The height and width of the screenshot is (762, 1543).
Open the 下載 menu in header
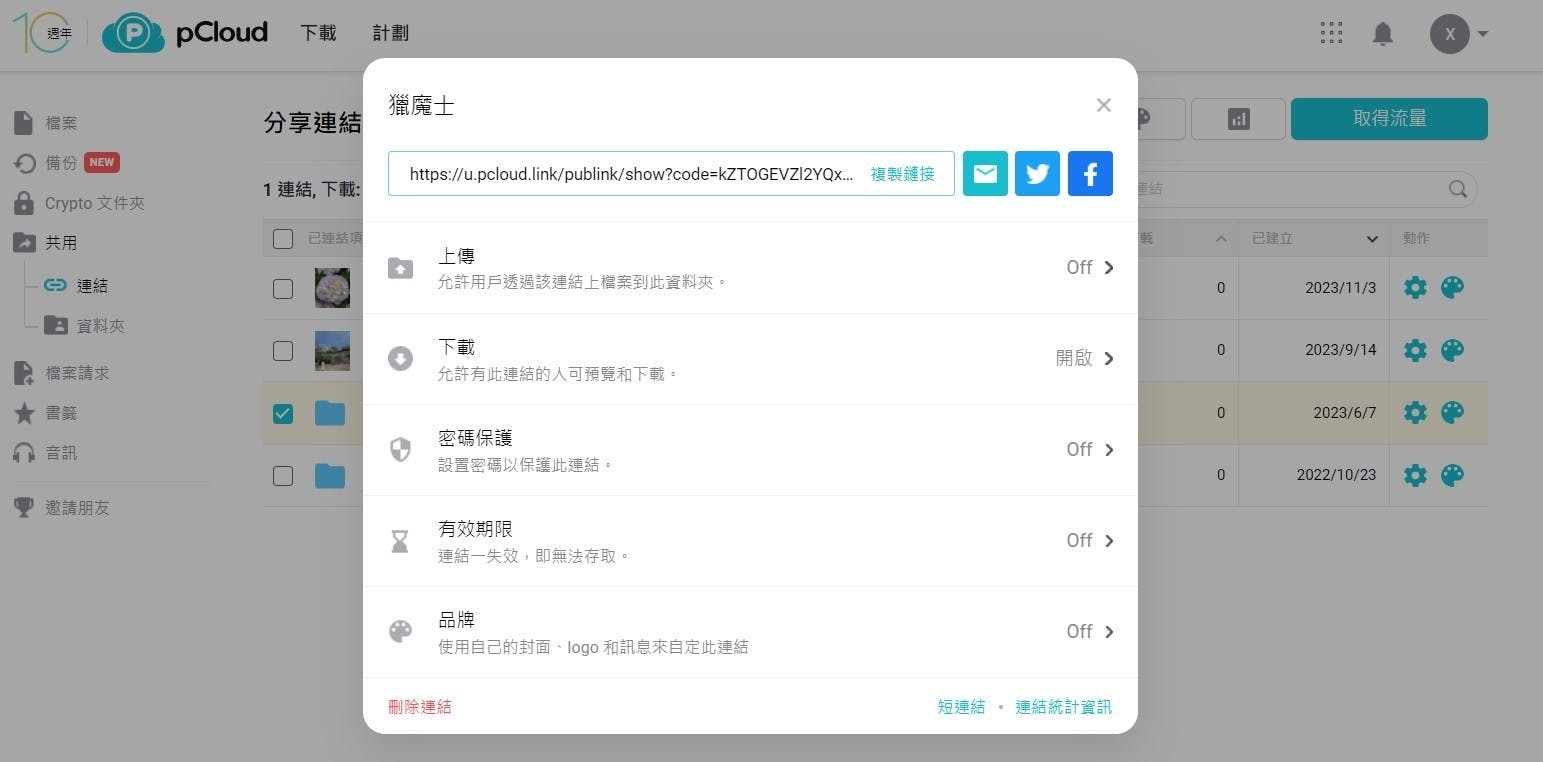pos(318,33)
